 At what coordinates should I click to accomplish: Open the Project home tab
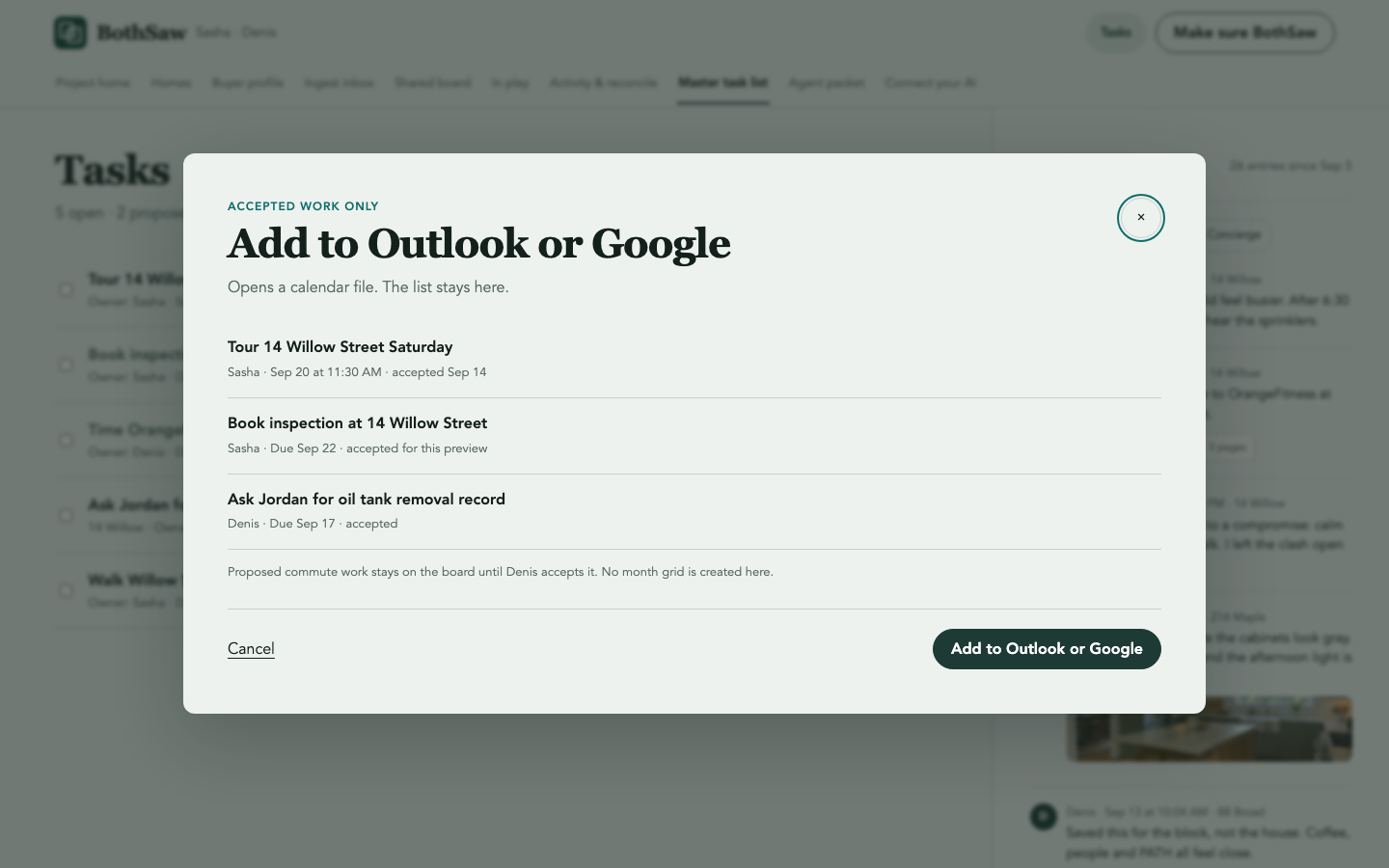coord(93,83)
